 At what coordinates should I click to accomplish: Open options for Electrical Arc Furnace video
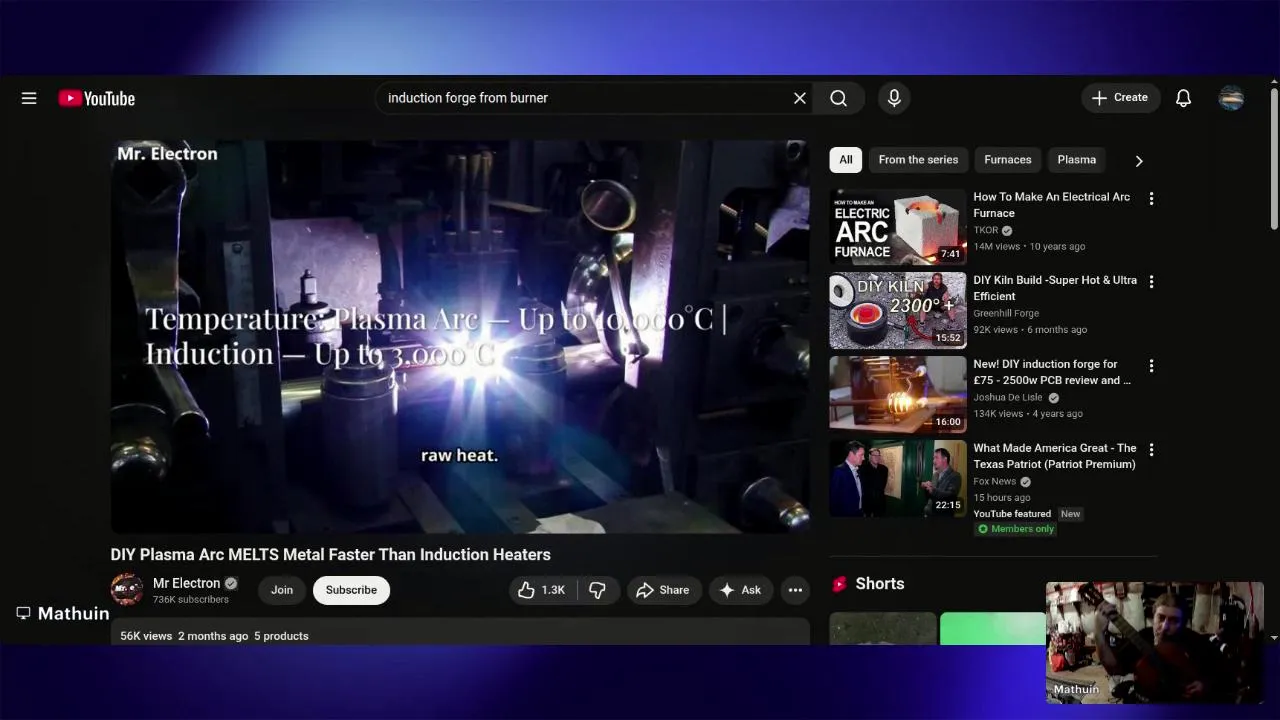(x=1151, y=199)
